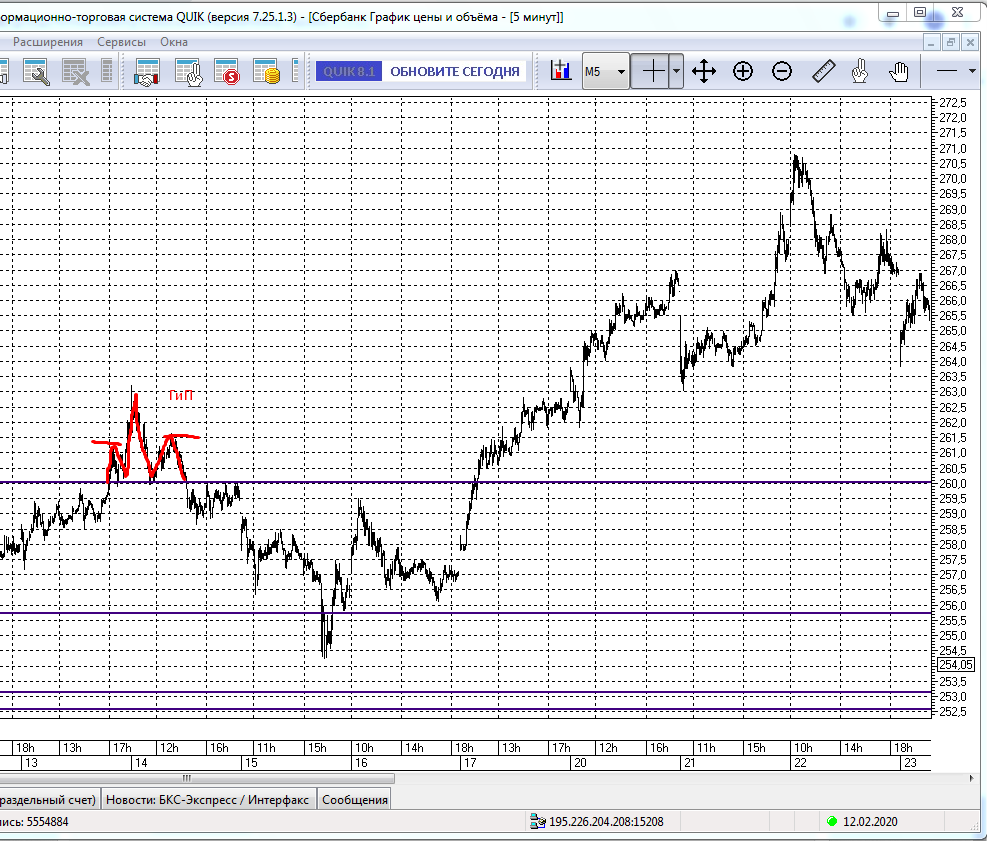
Task: Click the QUIK 8.1 badge
Action: click(349, 71)
